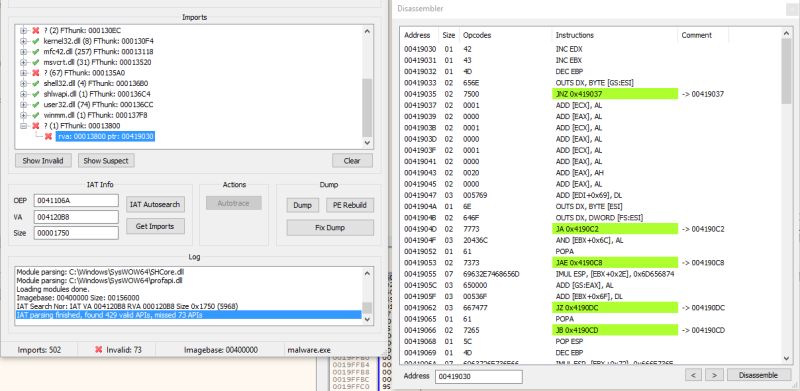Go forward with the > button in Disassembler
Image resolution: width=800 pixels, height=391 pixels.
click(714, 375)
